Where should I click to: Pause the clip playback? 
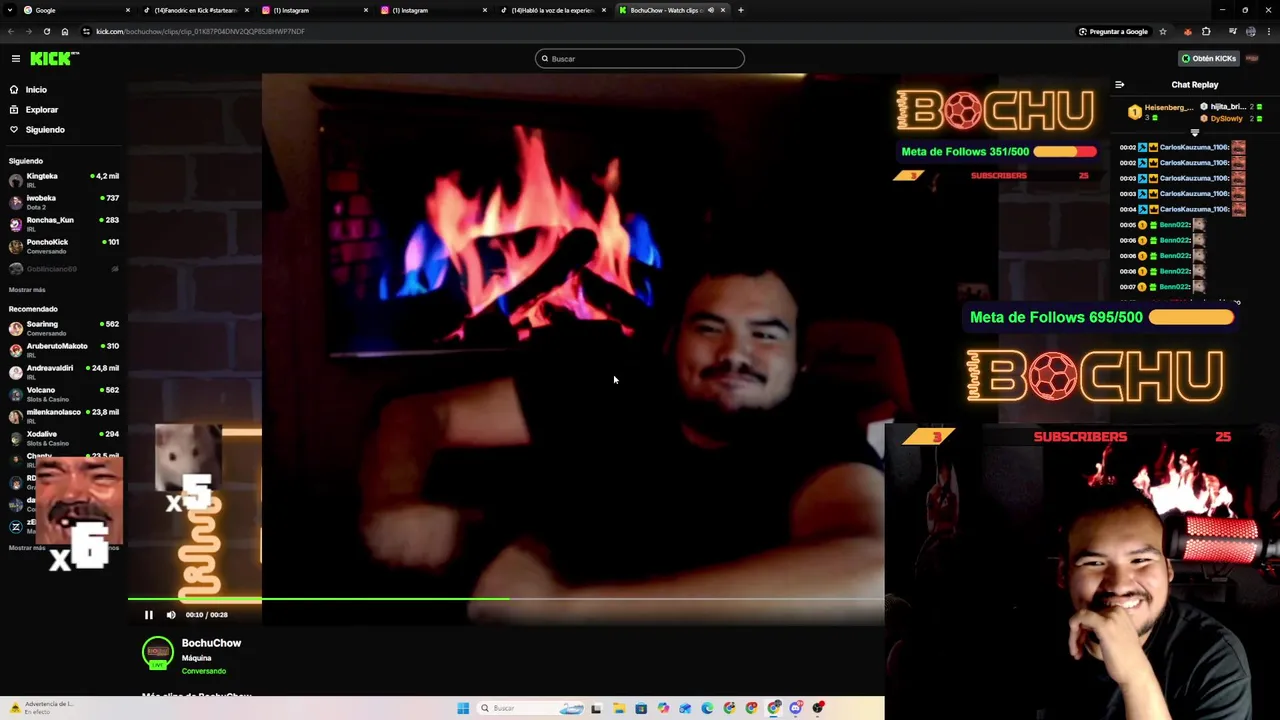point(149,615)
